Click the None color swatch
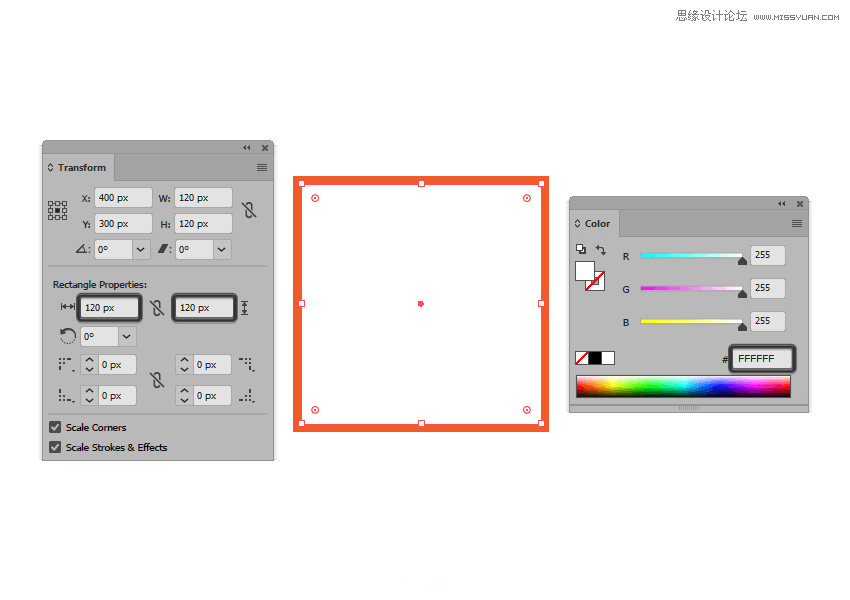Viewport: 850px width, 600px height. (582, 358)
